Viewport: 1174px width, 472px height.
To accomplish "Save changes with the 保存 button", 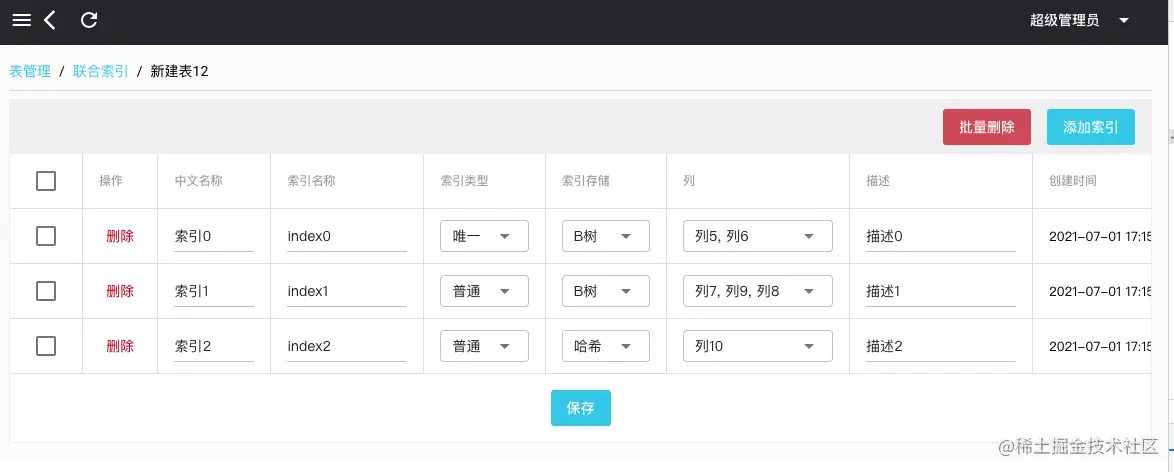I will 580,408.
